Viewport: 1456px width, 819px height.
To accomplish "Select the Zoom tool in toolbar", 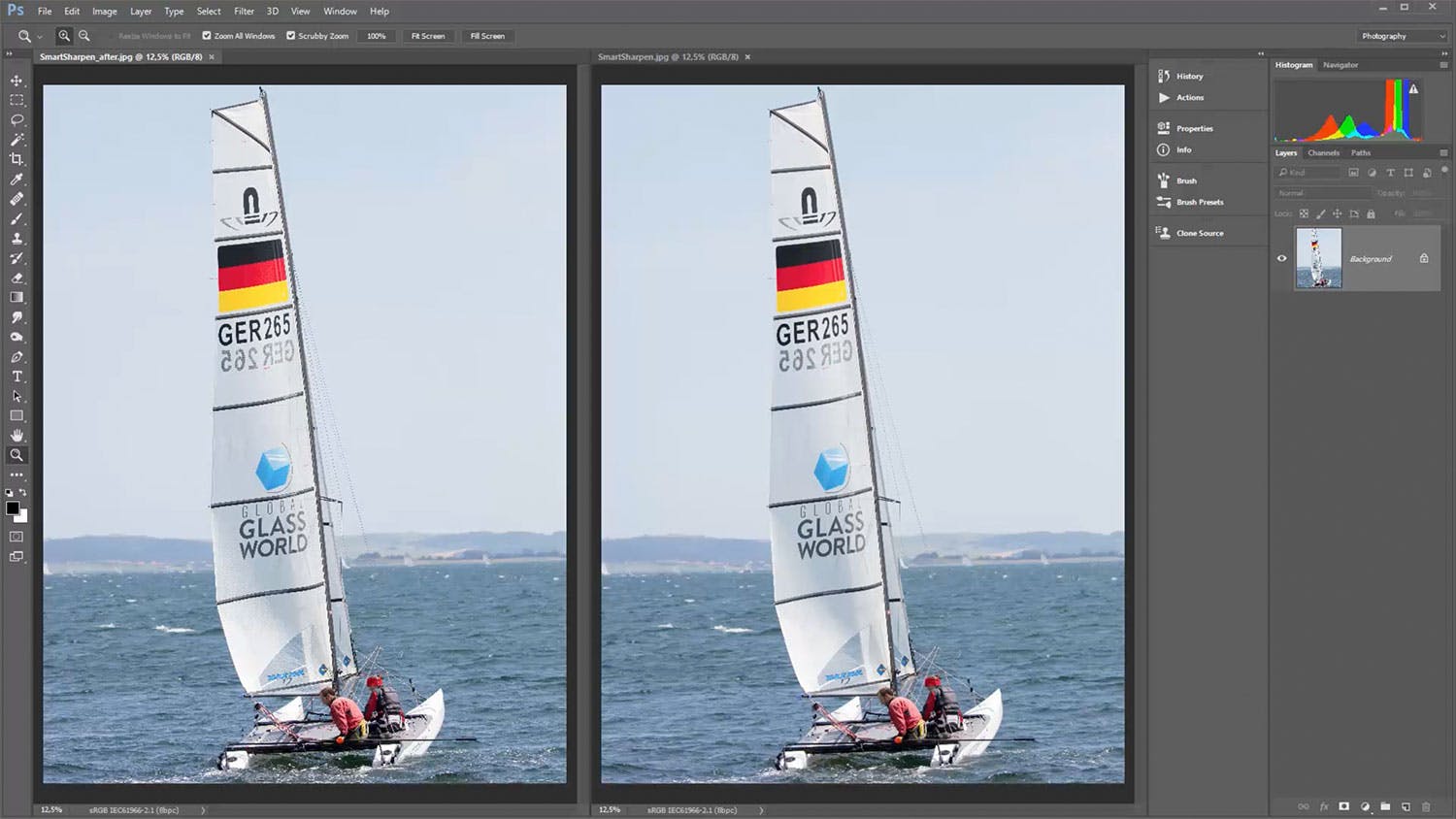I will tap(17, 455).
